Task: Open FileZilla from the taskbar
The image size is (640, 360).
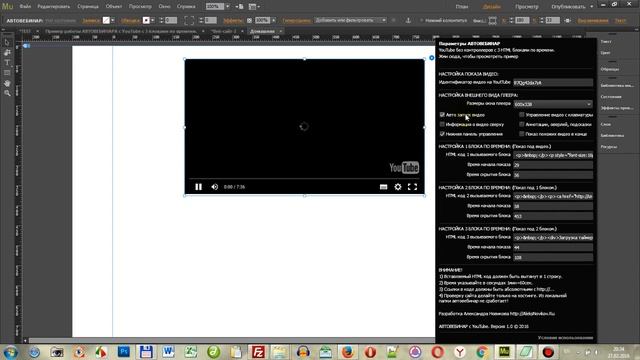Action: [258, 351]
